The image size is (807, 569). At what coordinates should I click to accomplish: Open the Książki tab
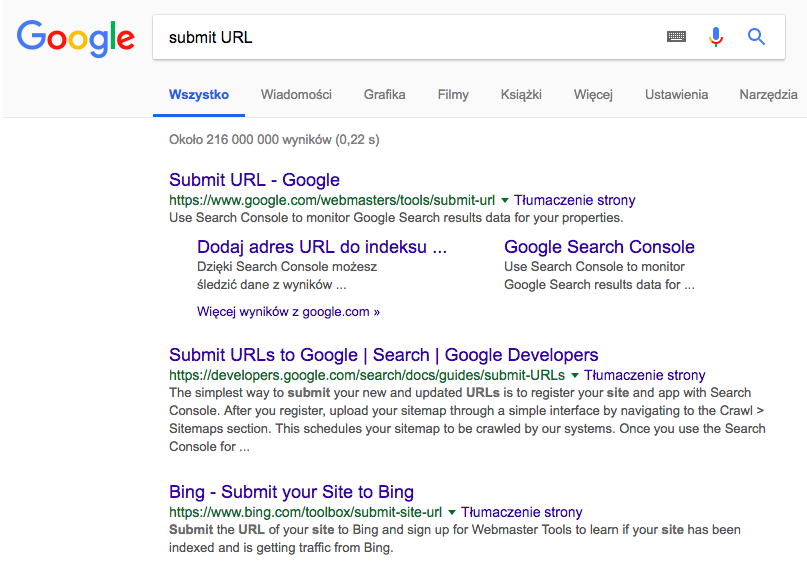click(521, 95)
